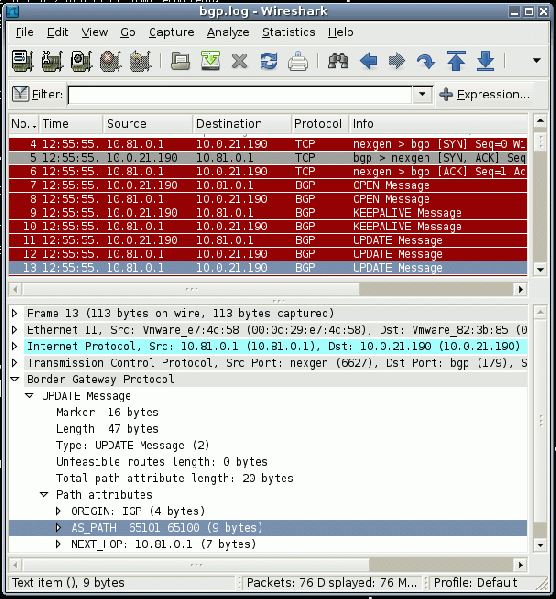Sort packets by the Time column
This screenshot has height=599, width=556.
71,124
